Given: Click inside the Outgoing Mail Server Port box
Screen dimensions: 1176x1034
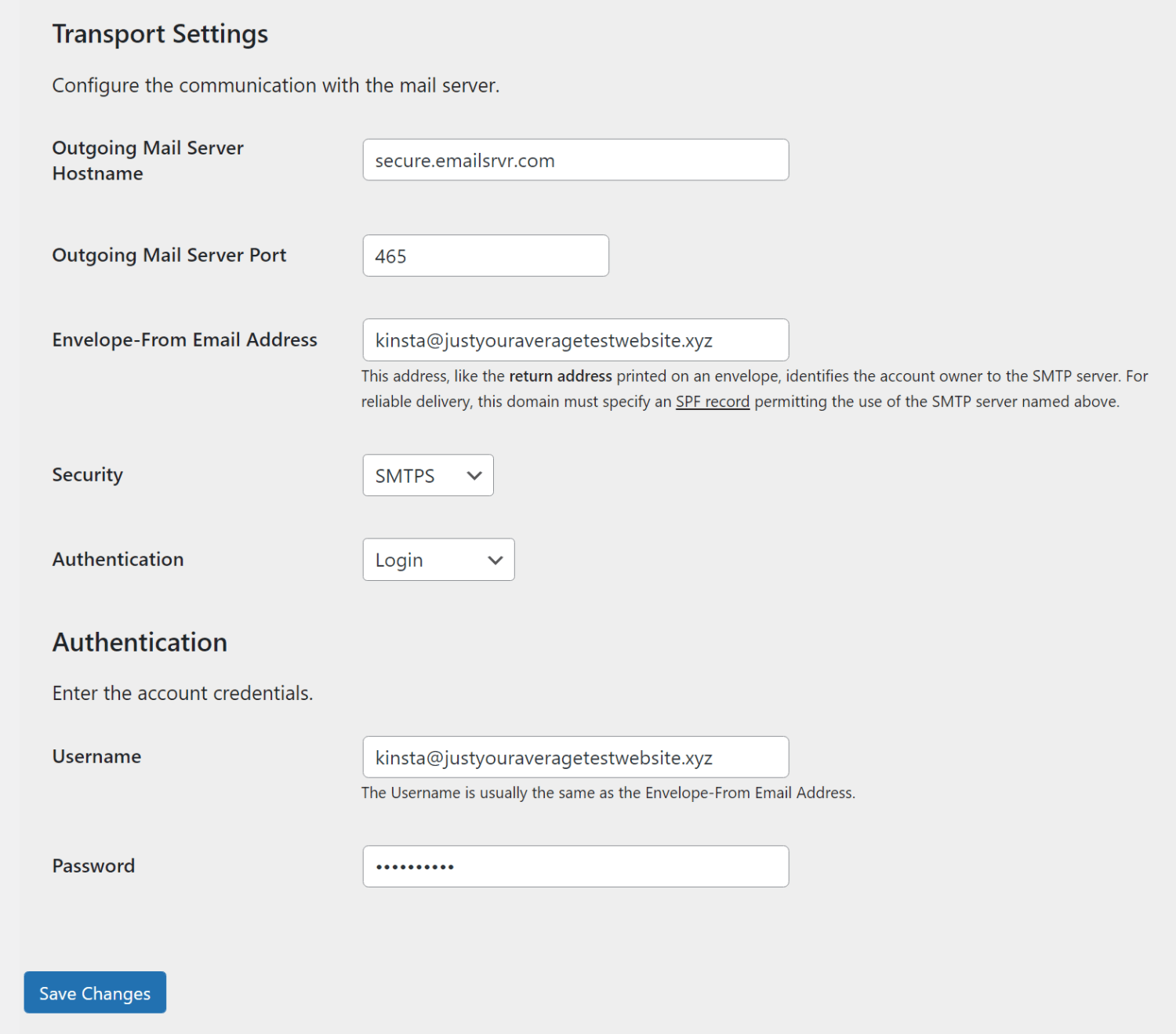Looking at the screenshot, I should coord(485,256).
